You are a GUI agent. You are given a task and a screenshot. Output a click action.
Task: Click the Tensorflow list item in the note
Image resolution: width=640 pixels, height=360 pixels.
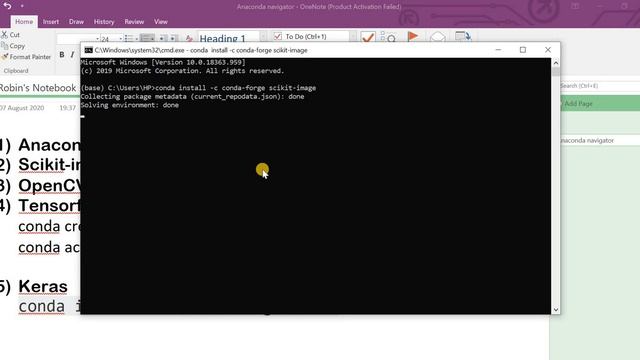(x=40, y=206)
